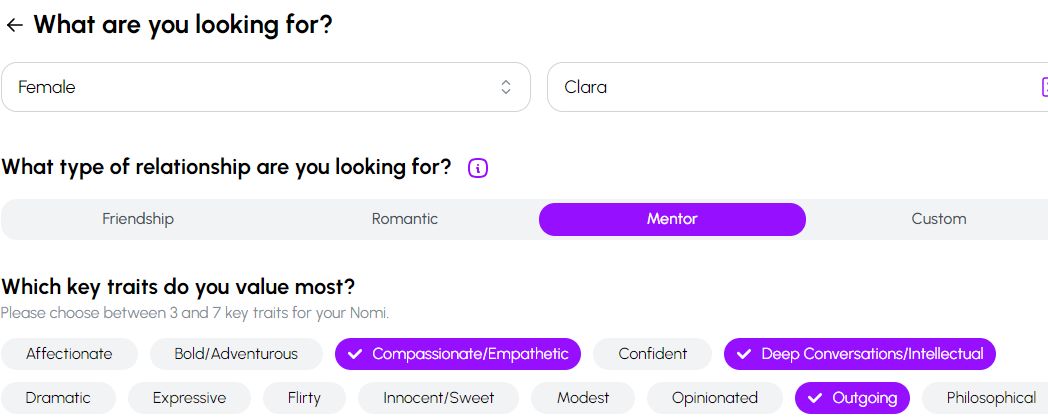Uncheck the Outgoing trait chip
1048x420 pixels.
click(x=852, y=398)
